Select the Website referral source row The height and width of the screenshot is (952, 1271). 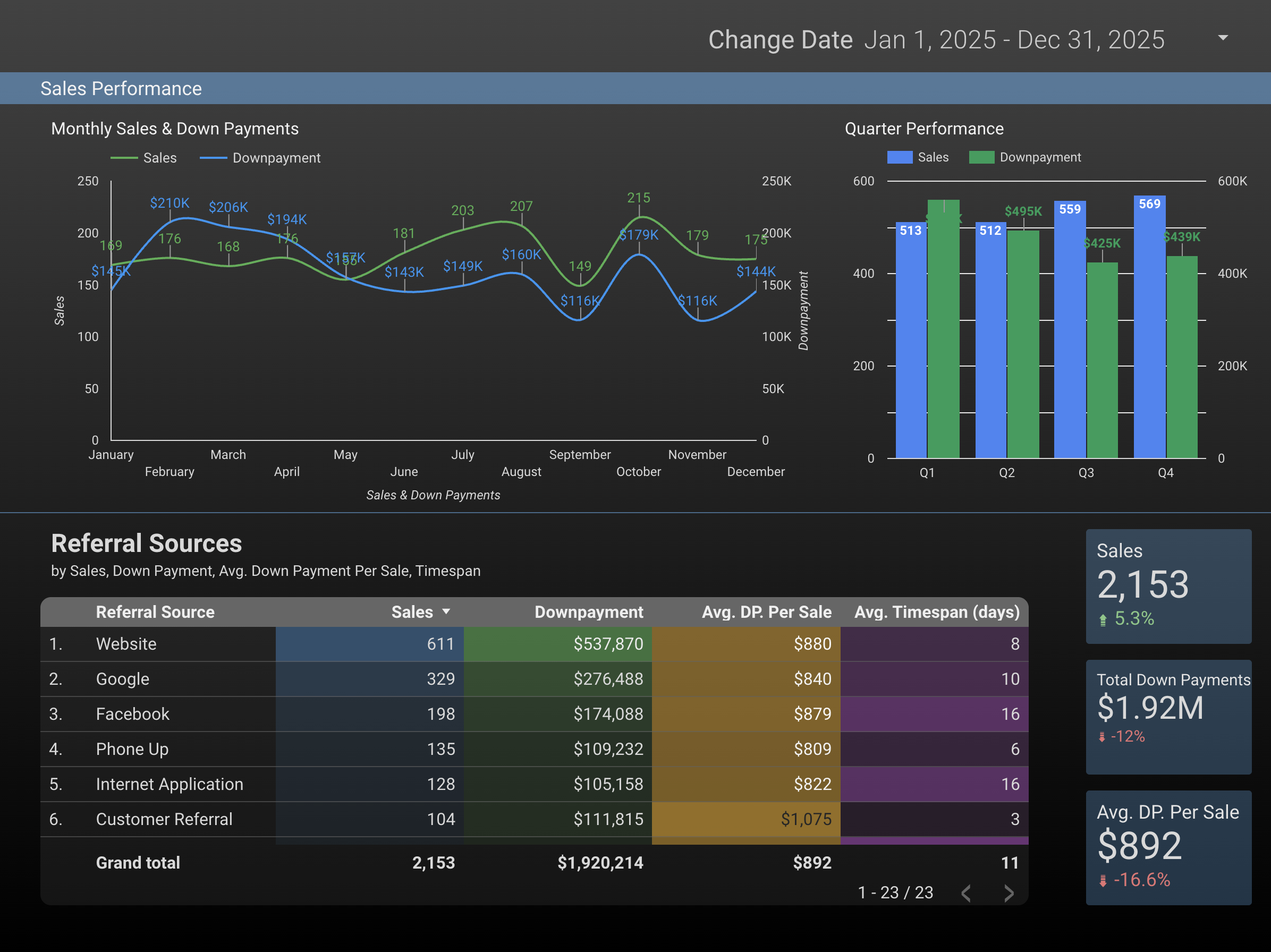click(126, 643)
